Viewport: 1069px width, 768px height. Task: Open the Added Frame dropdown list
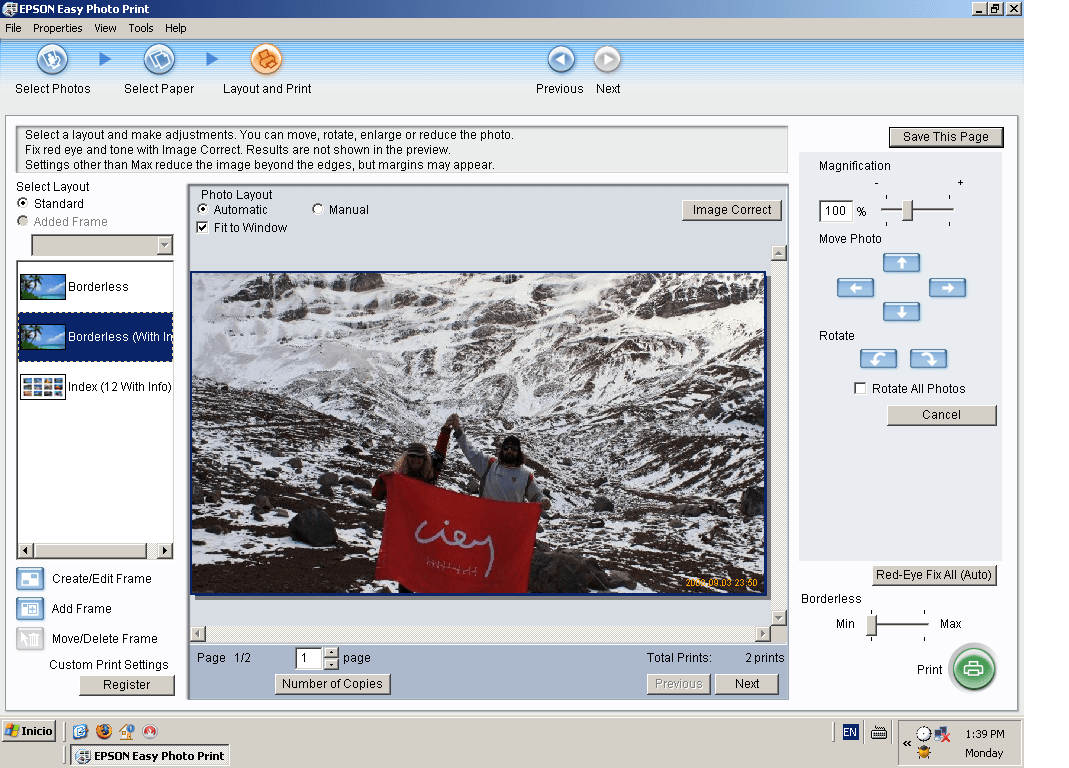[165, 246]
